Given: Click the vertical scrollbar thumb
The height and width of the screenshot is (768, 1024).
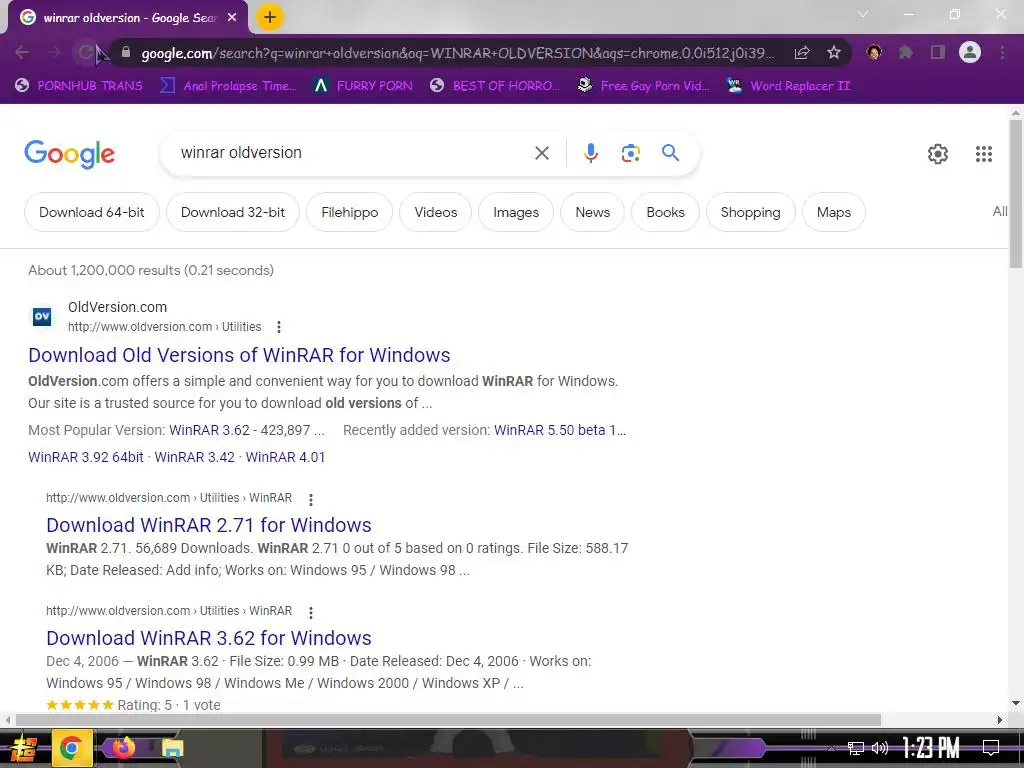Looking at the screenshot, I should 1016,193.
